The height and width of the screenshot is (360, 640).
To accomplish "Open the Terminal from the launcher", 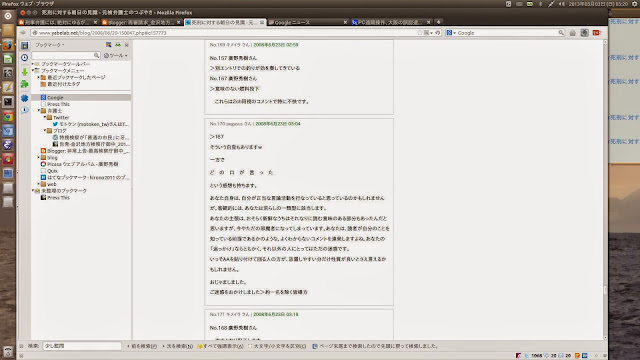I will tap(8, 102).
